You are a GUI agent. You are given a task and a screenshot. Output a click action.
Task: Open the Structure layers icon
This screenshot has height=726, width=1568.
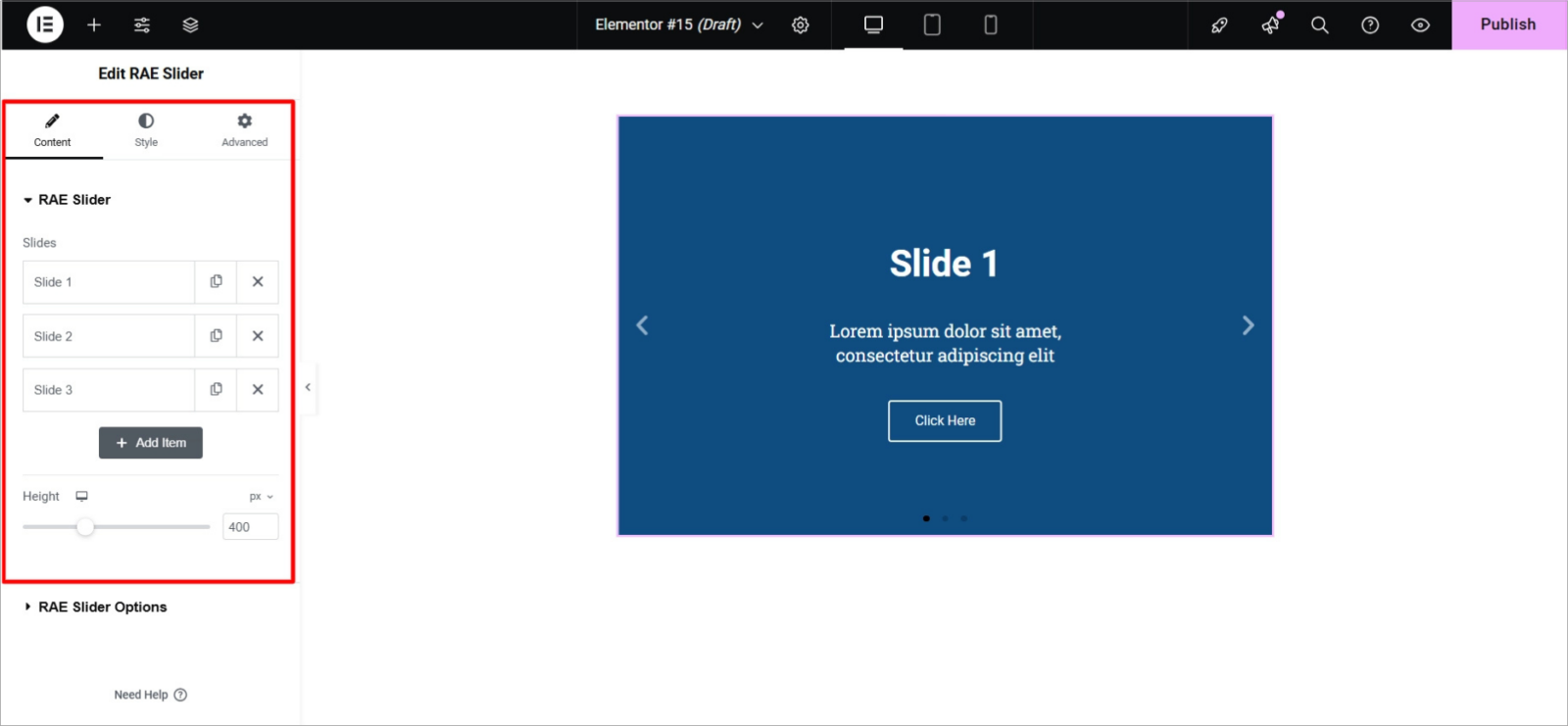(x=190, y=24)
